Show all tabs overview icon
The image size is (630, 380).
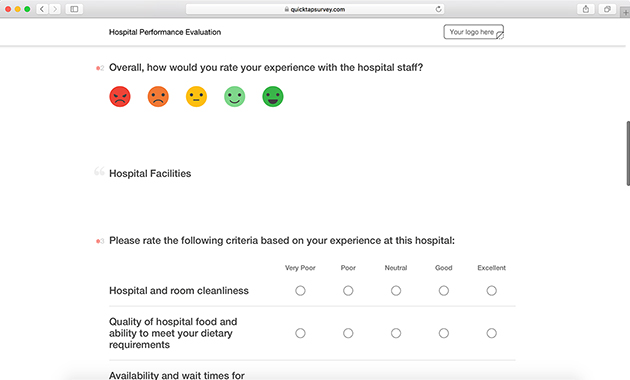(x=607, y=9)
